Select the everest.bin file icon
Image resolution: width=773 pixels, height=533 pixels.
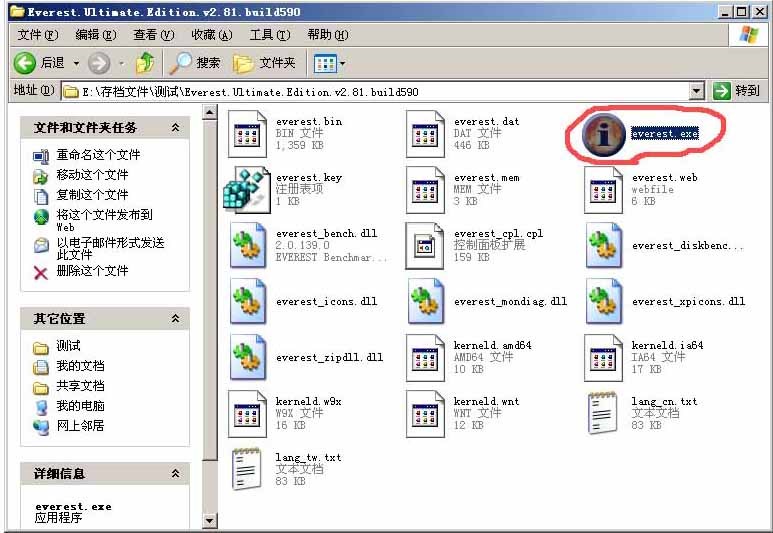pyautogui.click(x=247, y=134)
